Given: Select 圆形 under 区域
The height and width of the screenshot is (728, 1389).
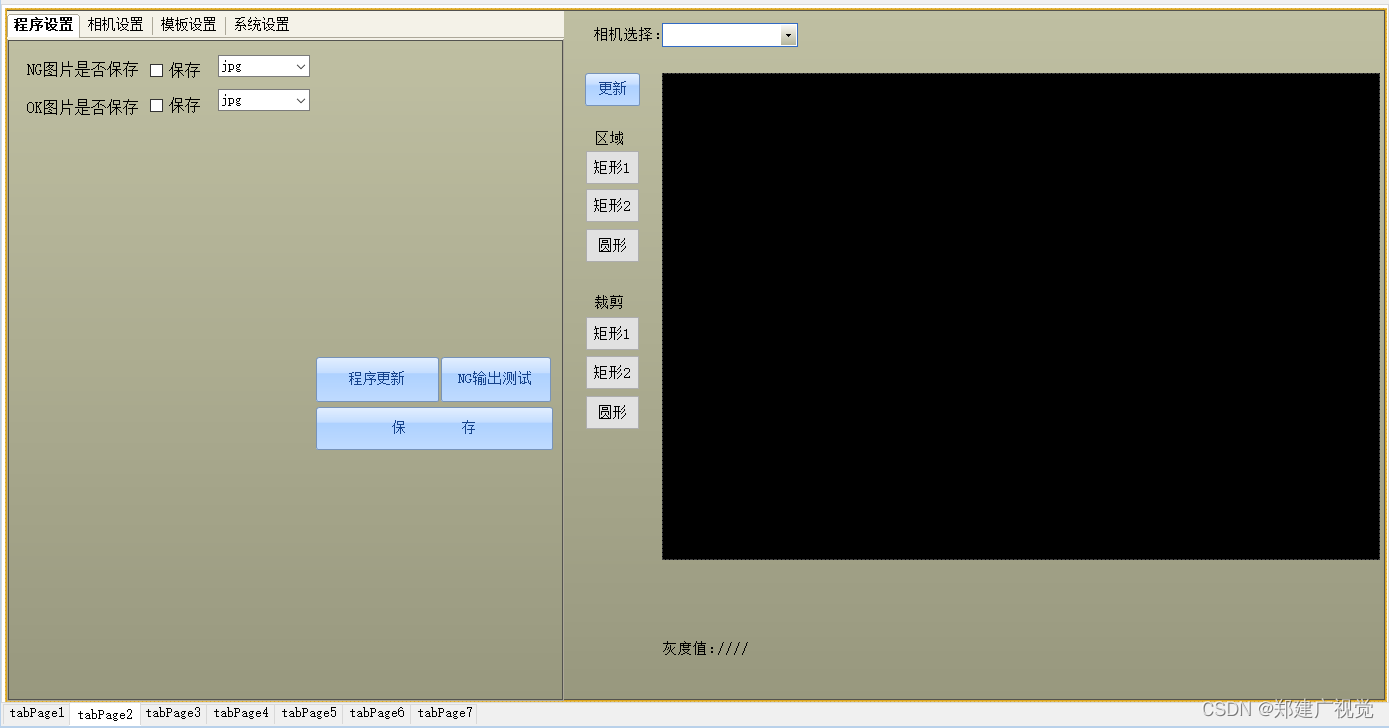Looking at the screenshot, I should pyautogui.click(x=612, y=245).
